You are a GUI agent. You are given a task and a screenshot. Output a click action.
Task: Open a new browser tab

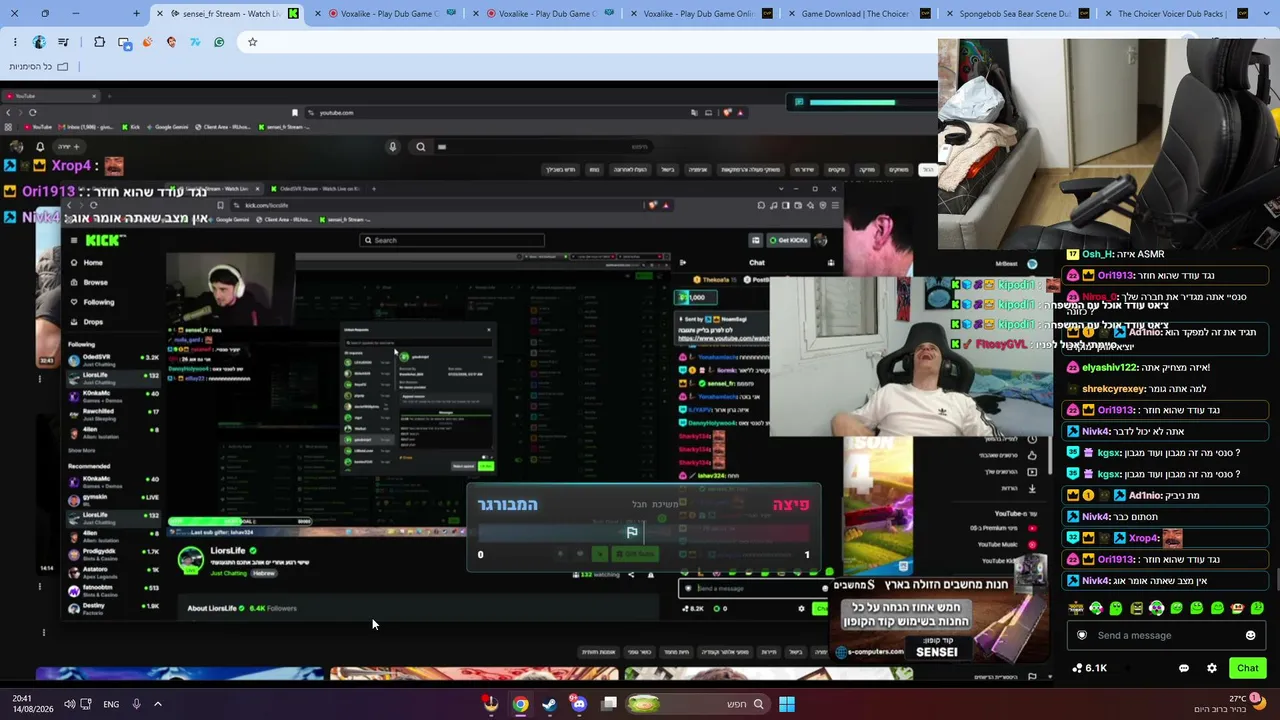136,14
